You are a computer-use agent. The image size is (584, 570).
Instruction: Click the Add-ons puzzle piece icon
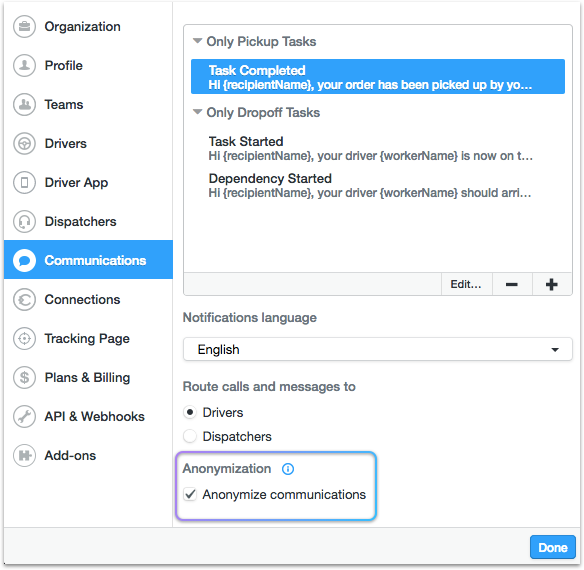[25, 456]
